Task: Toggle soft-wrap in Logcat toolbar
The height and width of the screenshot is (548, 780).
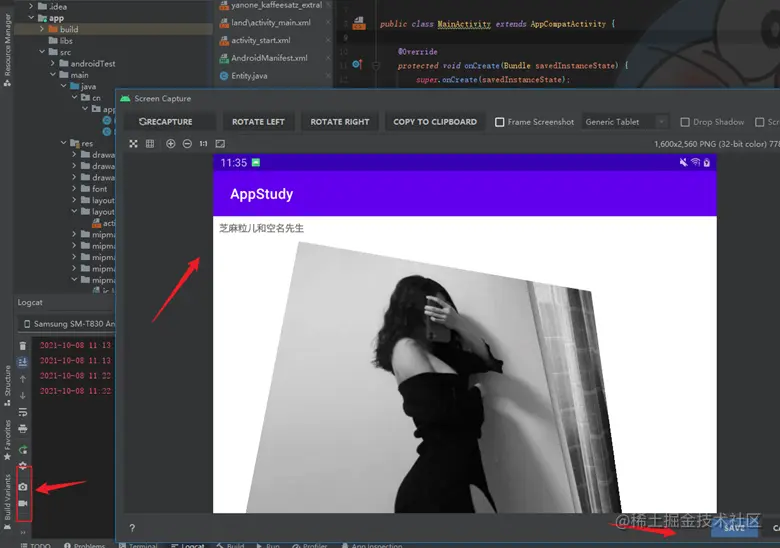Action: click(x=22, y=412)
